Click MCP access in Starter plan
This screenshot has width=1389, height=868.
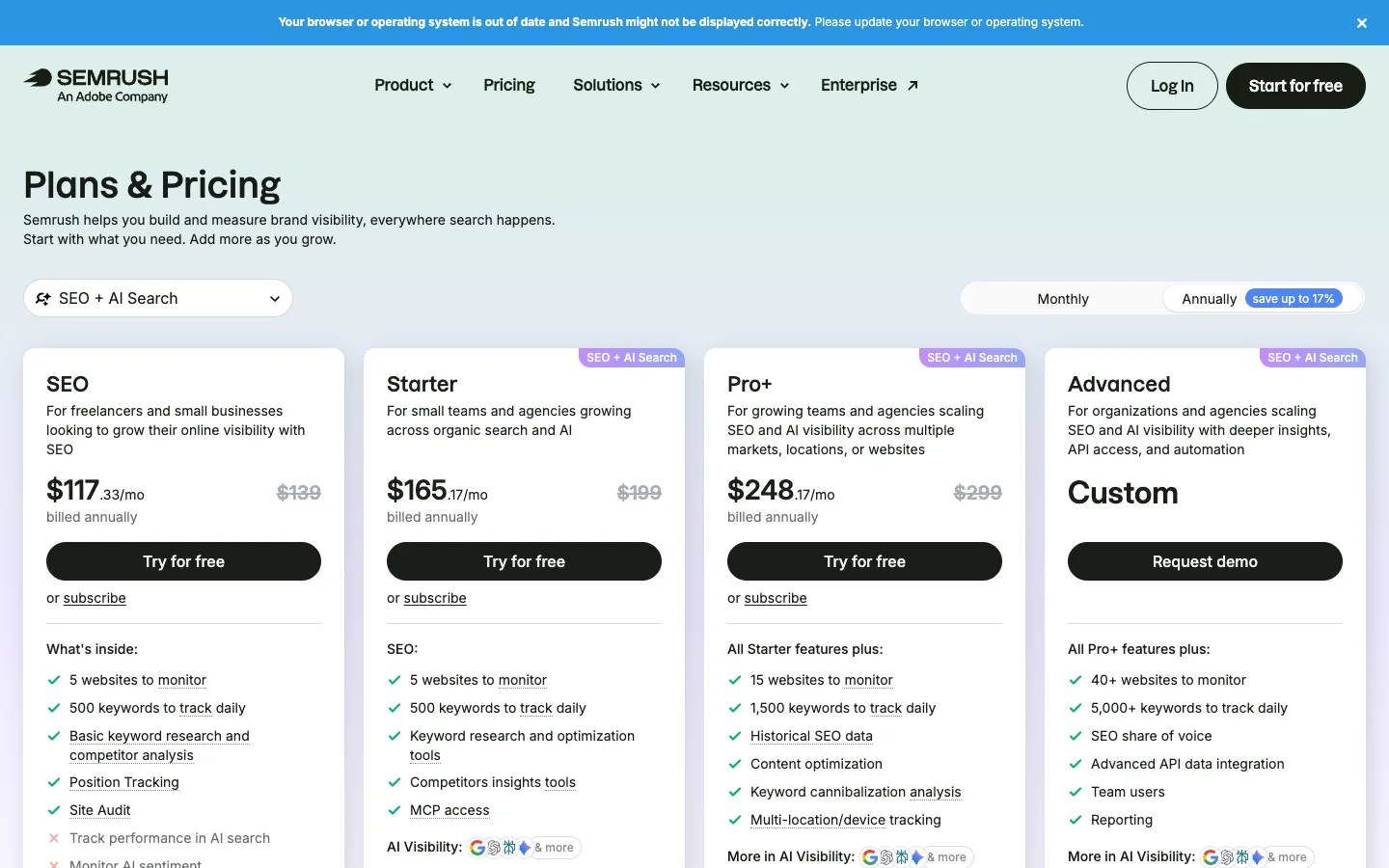449,810
